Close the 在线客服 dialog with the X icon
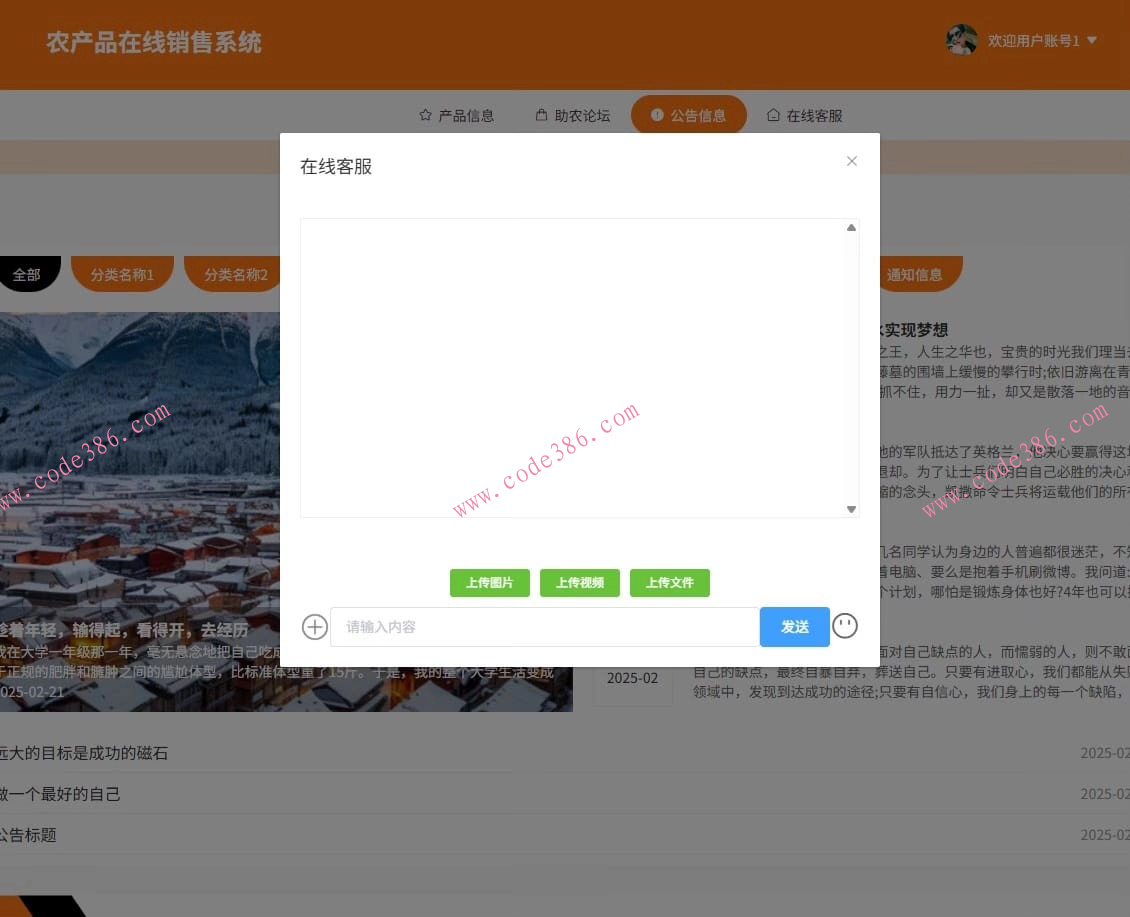The width and height of the screenshot is (1130, 917). tap(851, 161)
